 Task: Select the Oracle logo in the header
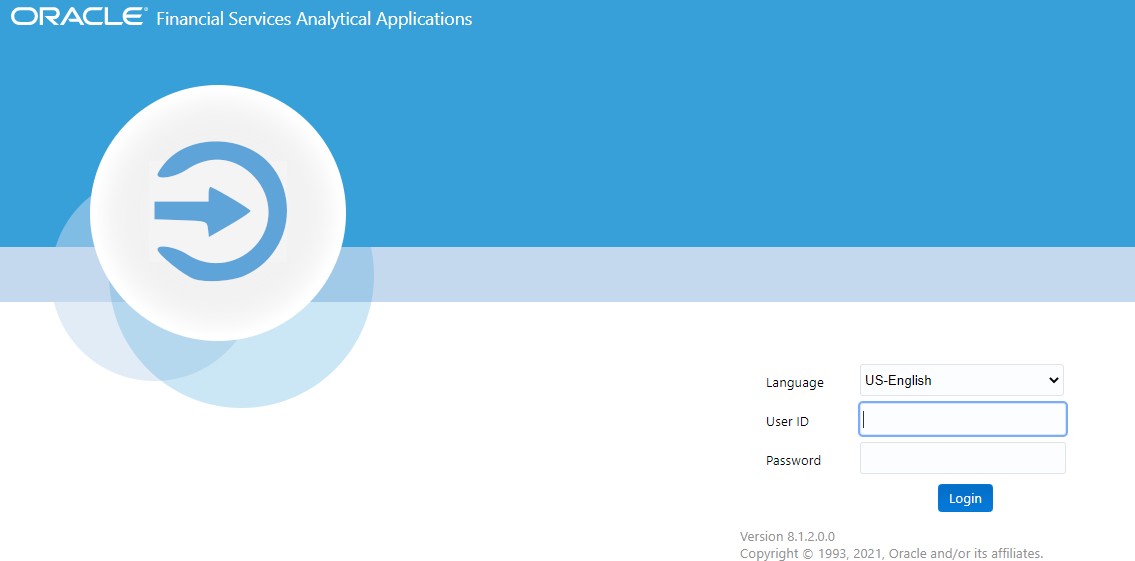(x=79, y=17)
